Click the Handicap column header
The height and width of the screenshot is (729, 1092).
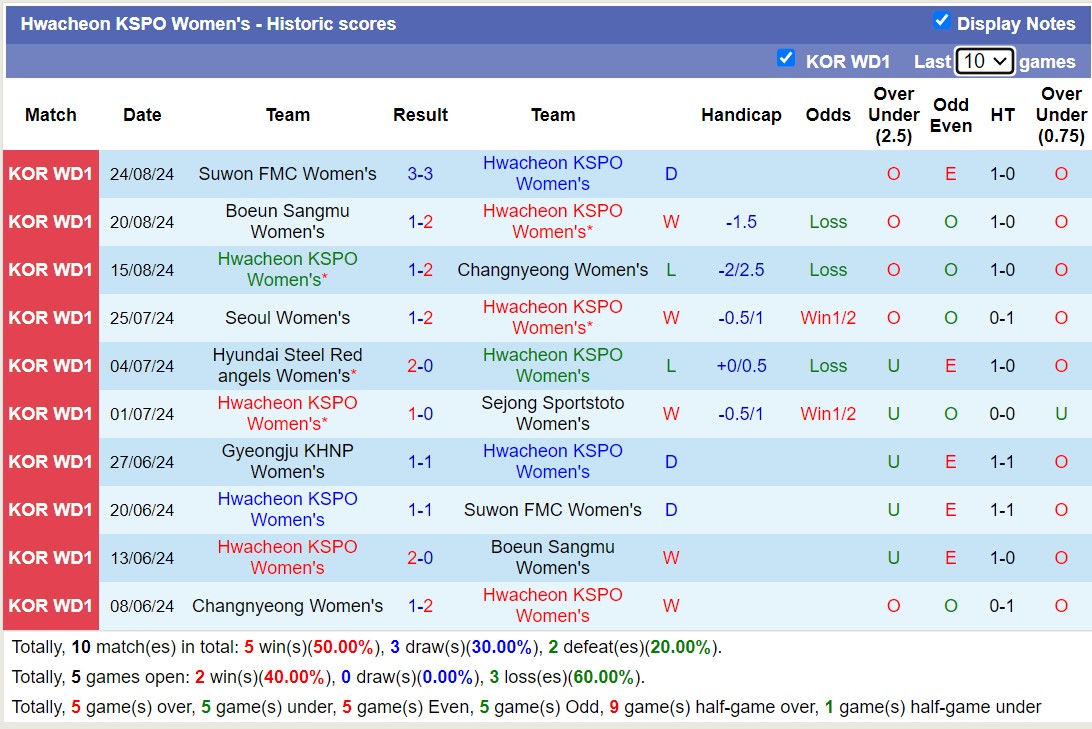click(741, 115)
